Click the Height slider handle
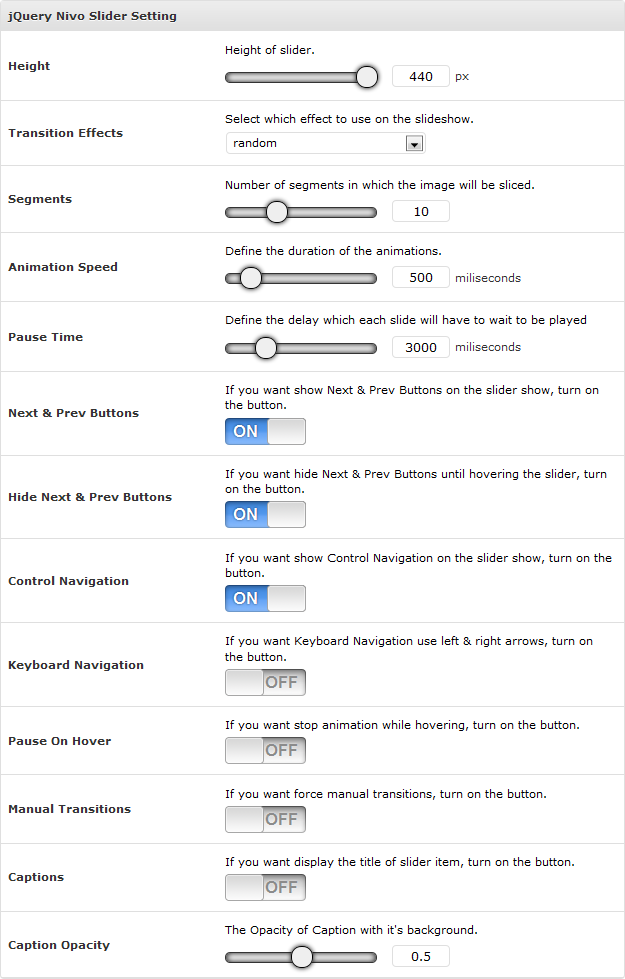 pyautogui.click(x=367, y=77)
